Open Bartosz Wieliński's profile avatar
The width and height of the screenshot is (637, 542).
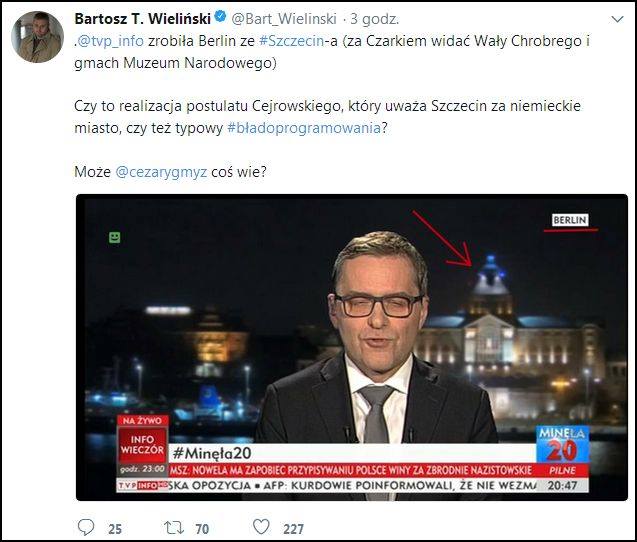[x=37, y=37]
